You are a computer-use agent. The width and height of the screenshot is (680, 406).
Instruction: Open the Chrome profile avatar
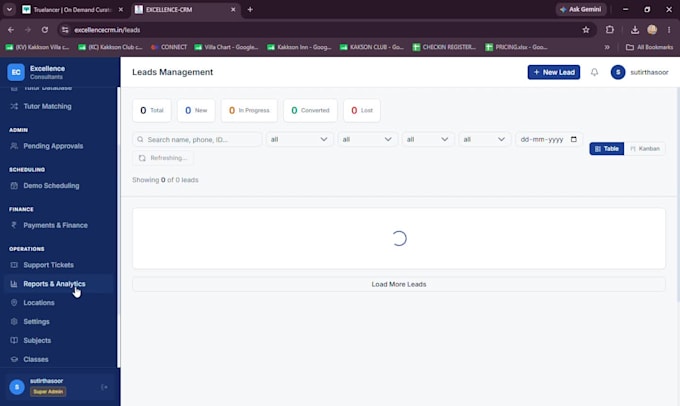(x=652, y=30)
